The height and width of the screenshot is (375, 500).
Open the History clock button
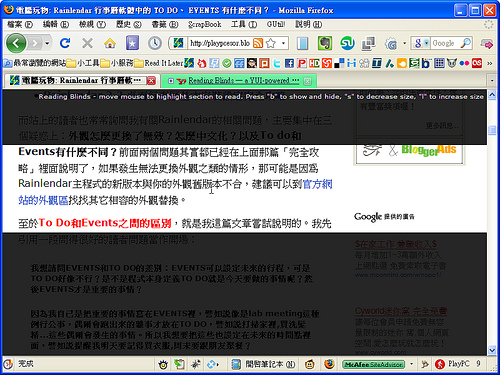pos(155,43)
